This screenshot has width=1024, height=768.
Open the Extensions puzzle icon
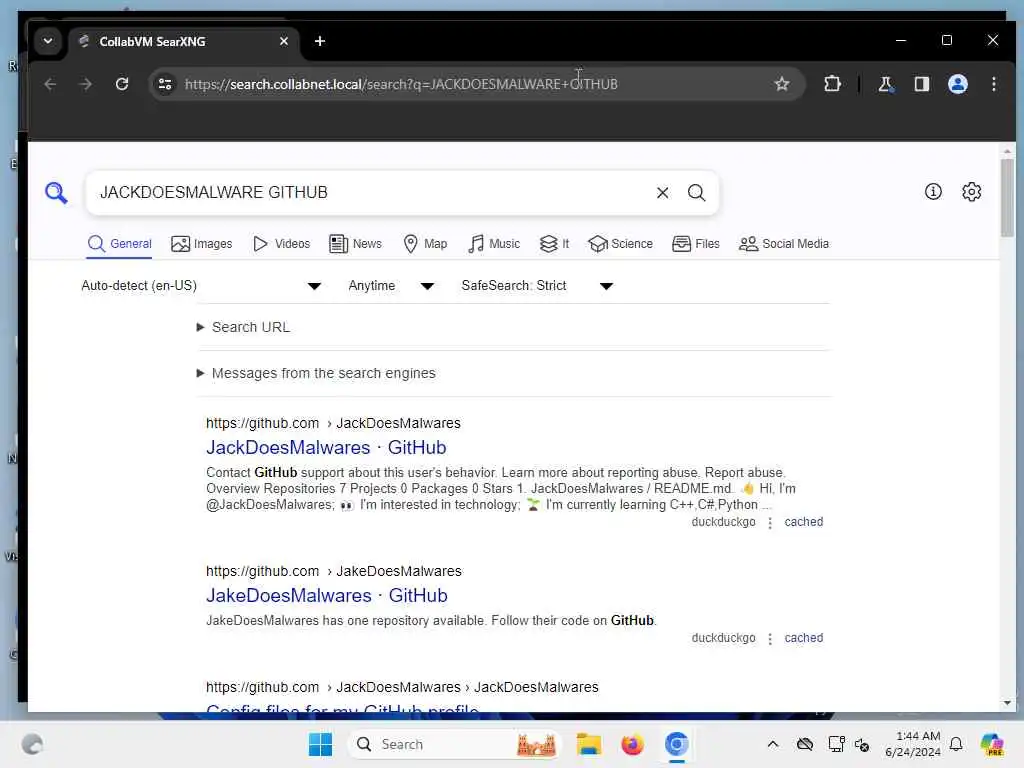(832, 84)
